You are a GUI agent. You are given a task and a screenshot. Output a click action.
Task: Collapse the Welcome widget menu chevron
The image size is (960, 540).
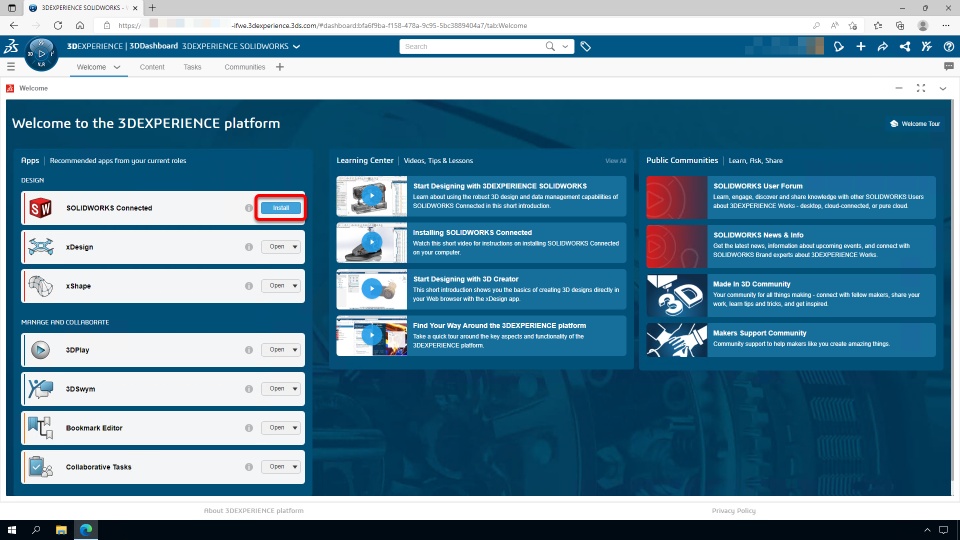tap(943, 89)
